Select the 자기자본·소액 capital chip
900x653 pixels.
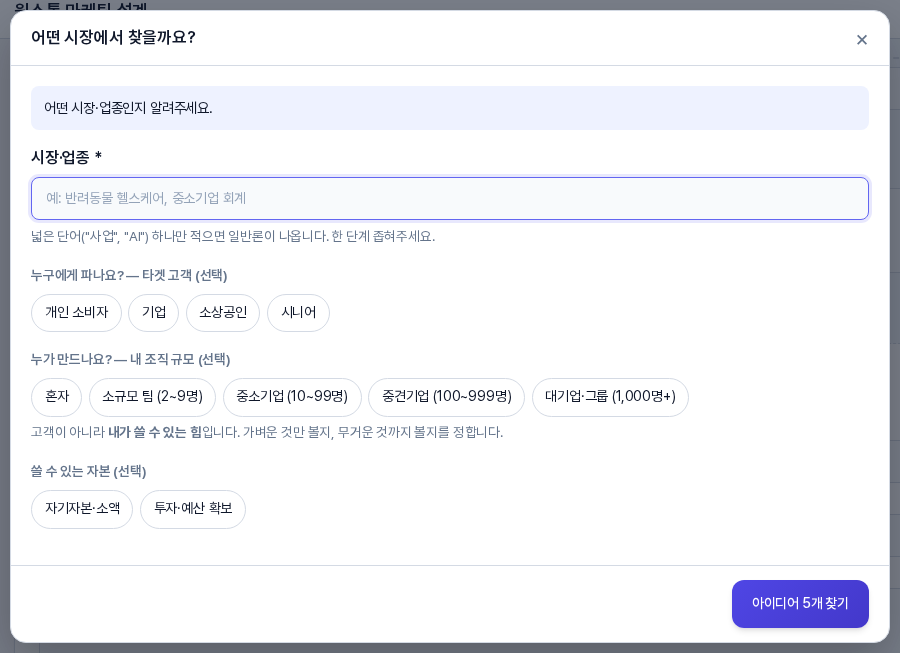tap(82, 508)
